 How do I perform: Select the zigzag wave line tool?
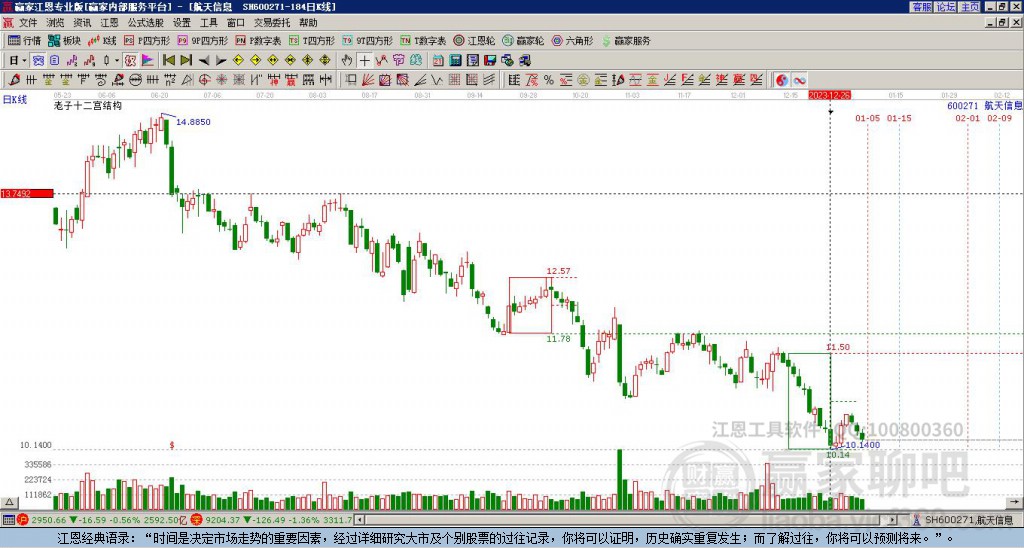tap(436, 80)
